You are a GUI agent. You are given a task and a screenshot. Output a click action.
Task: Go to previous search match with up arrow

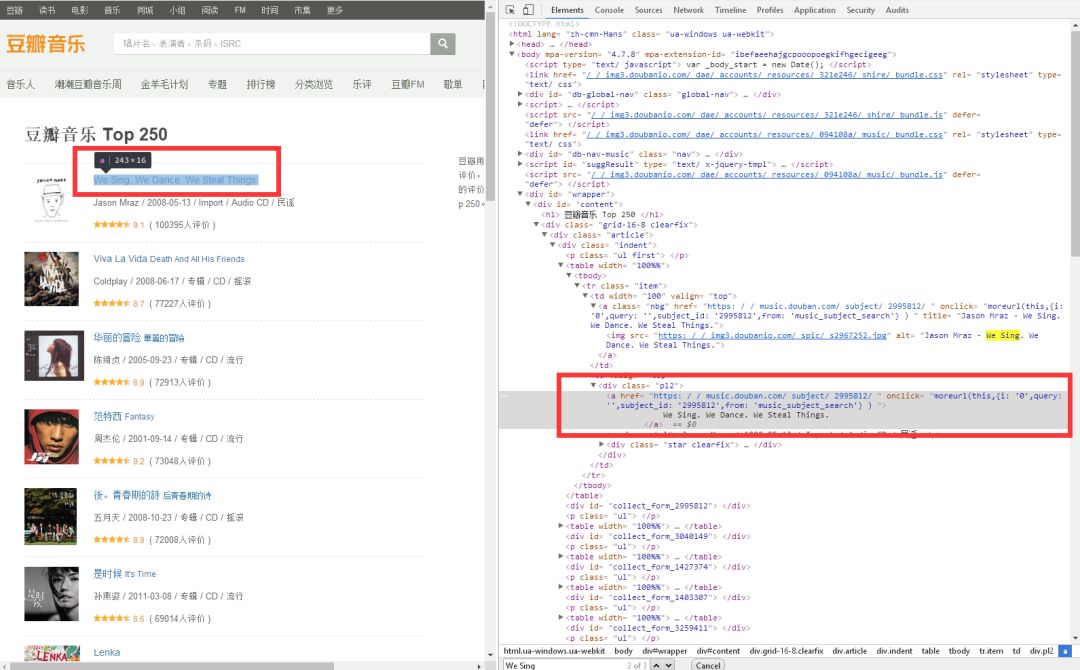click(x=656, y=665)
